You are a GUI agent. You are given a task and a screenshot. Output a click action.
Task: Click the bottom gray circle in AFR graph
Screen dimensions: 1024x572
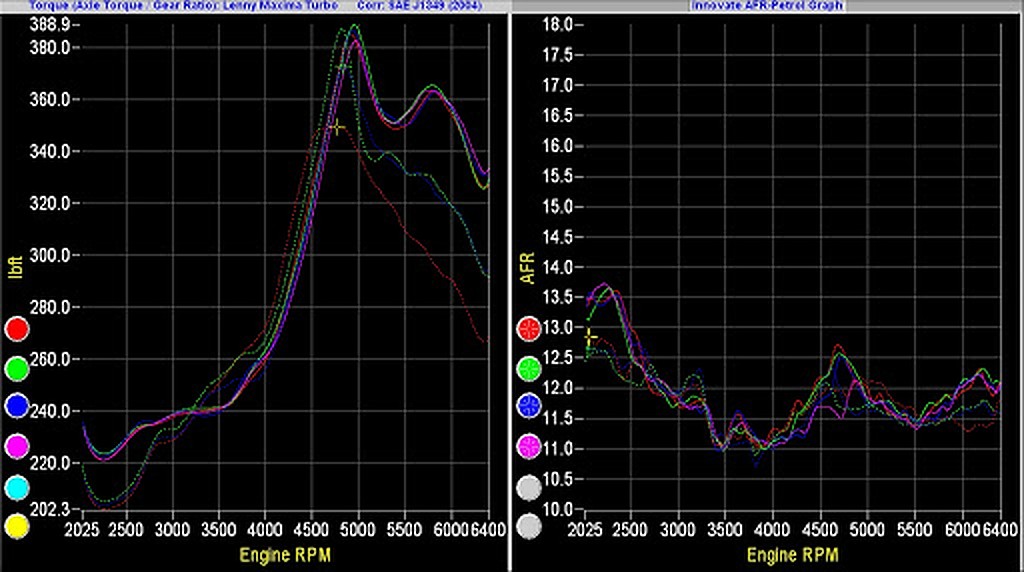coord(531,525)
